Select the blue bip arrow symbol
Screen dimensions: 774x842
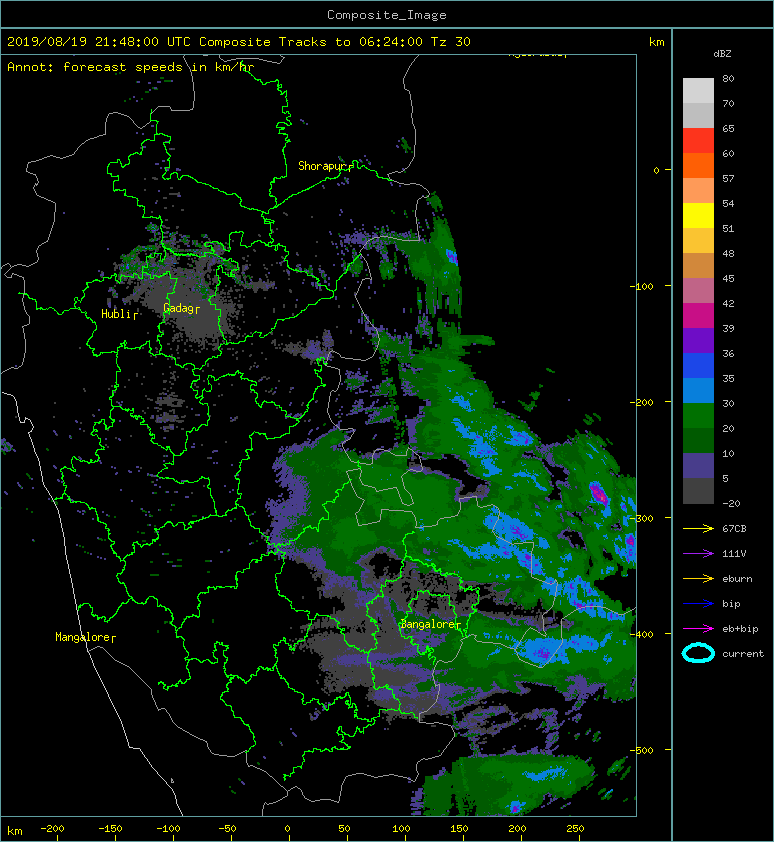click(x=698, y=604)
